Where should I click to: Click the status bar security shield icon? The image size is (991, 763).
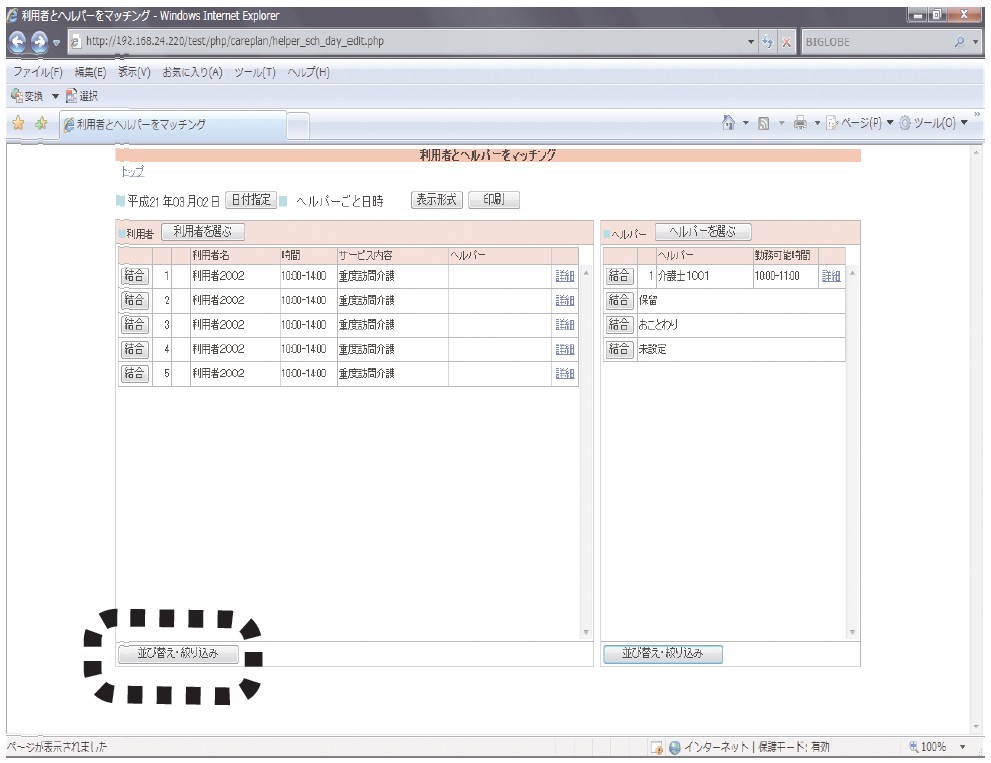pos(657,748)
